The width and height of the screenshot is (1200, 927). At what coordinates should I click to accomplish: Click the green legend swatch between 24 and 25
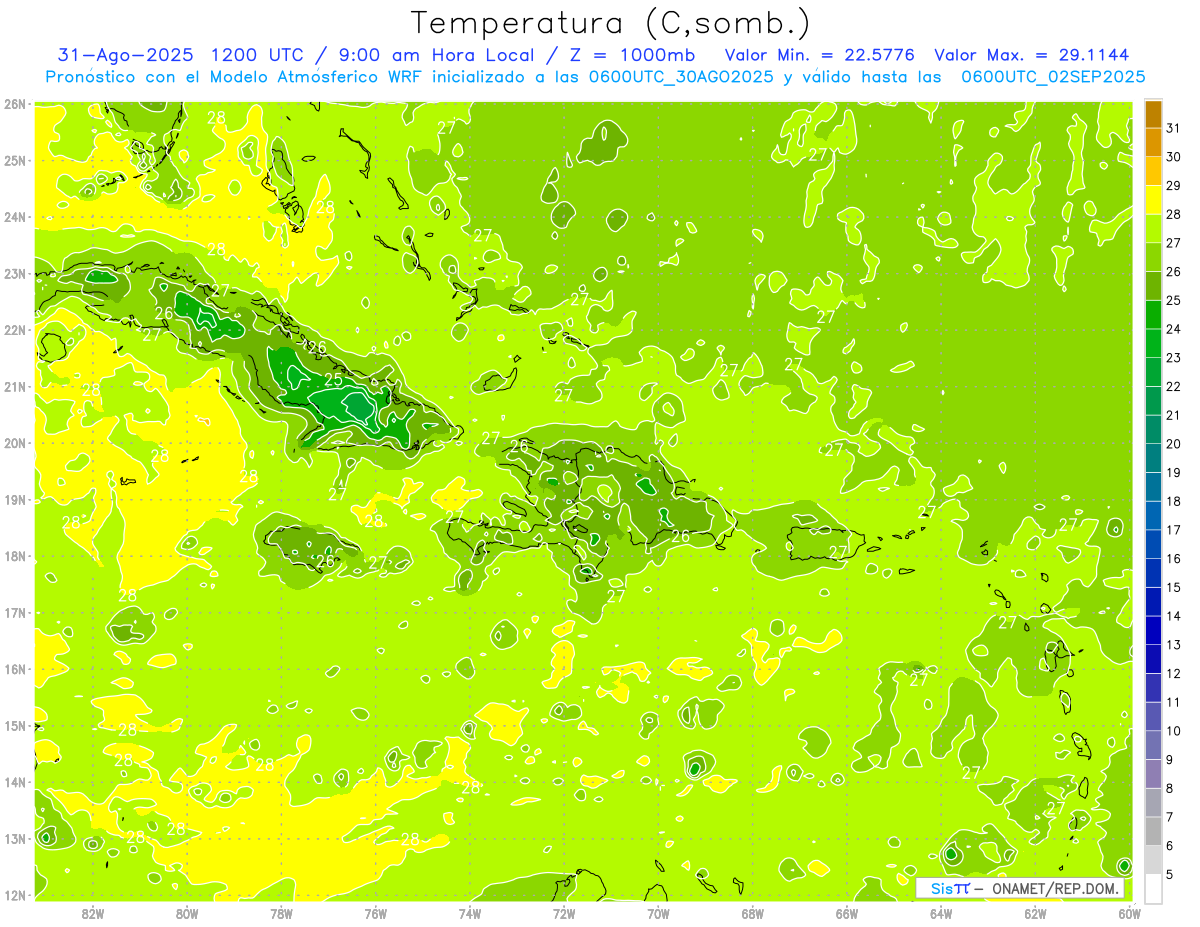1153,315
